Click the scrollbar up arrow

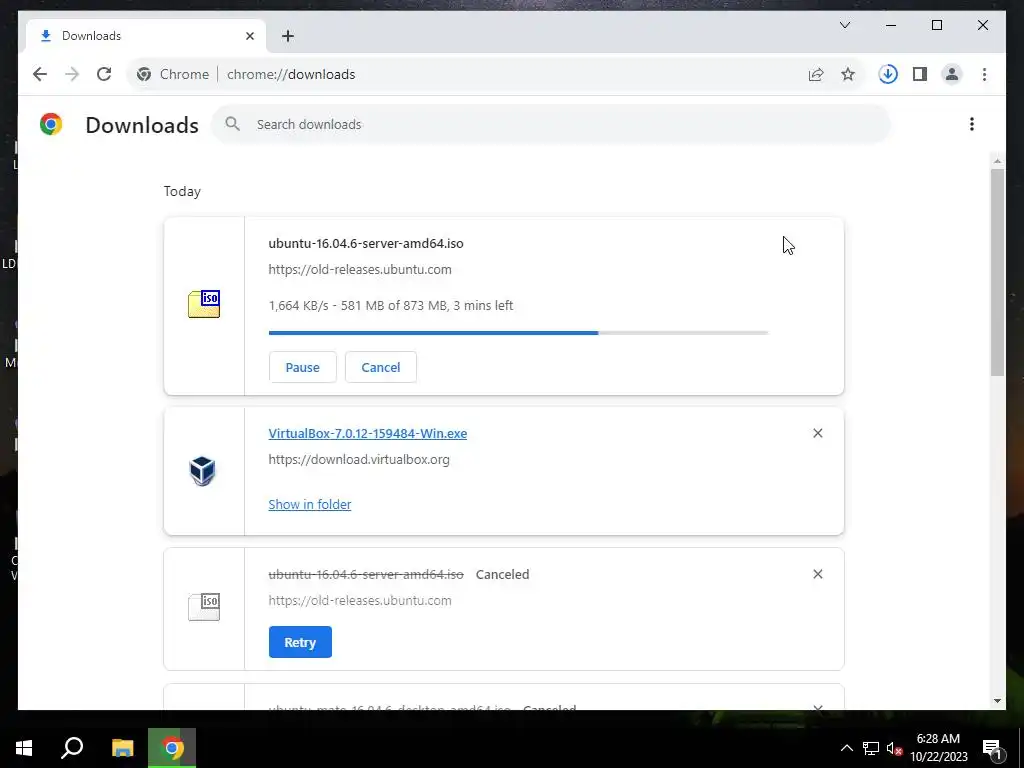[997, 161]
